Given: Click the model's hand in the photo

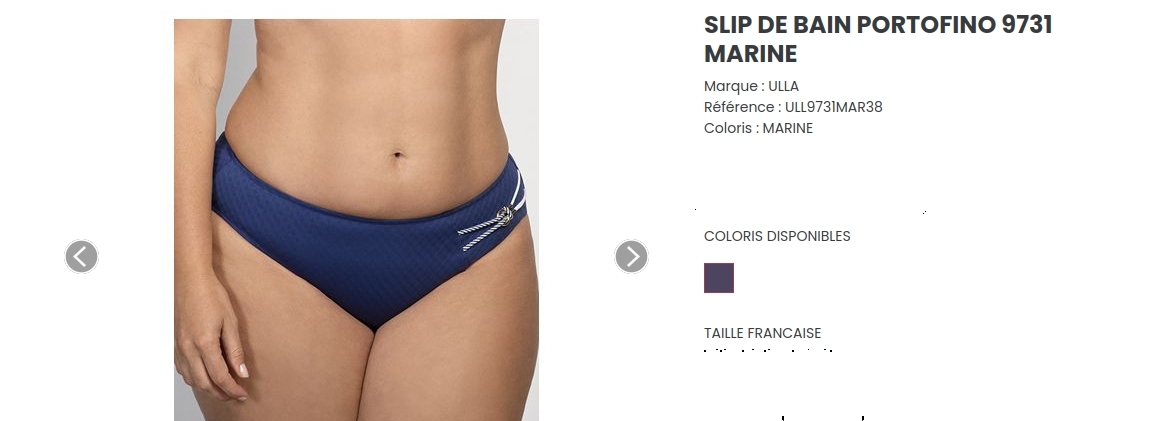Looking at the screenshot, I should click(211, 335).
